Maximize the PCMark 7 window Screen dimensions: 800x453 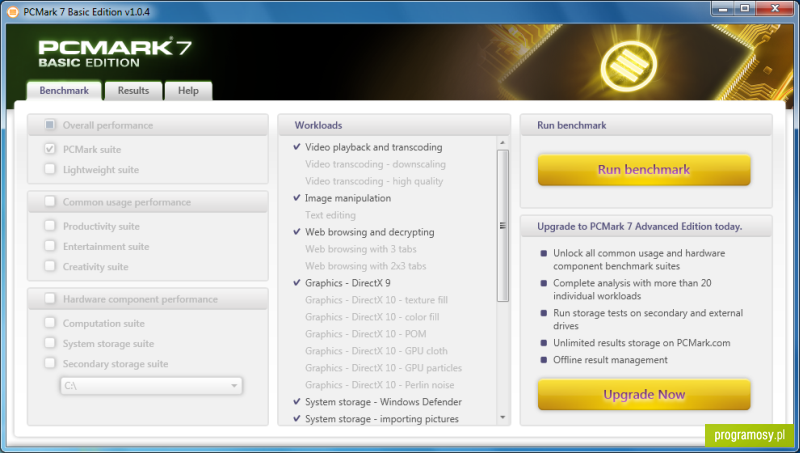point(745,8)
